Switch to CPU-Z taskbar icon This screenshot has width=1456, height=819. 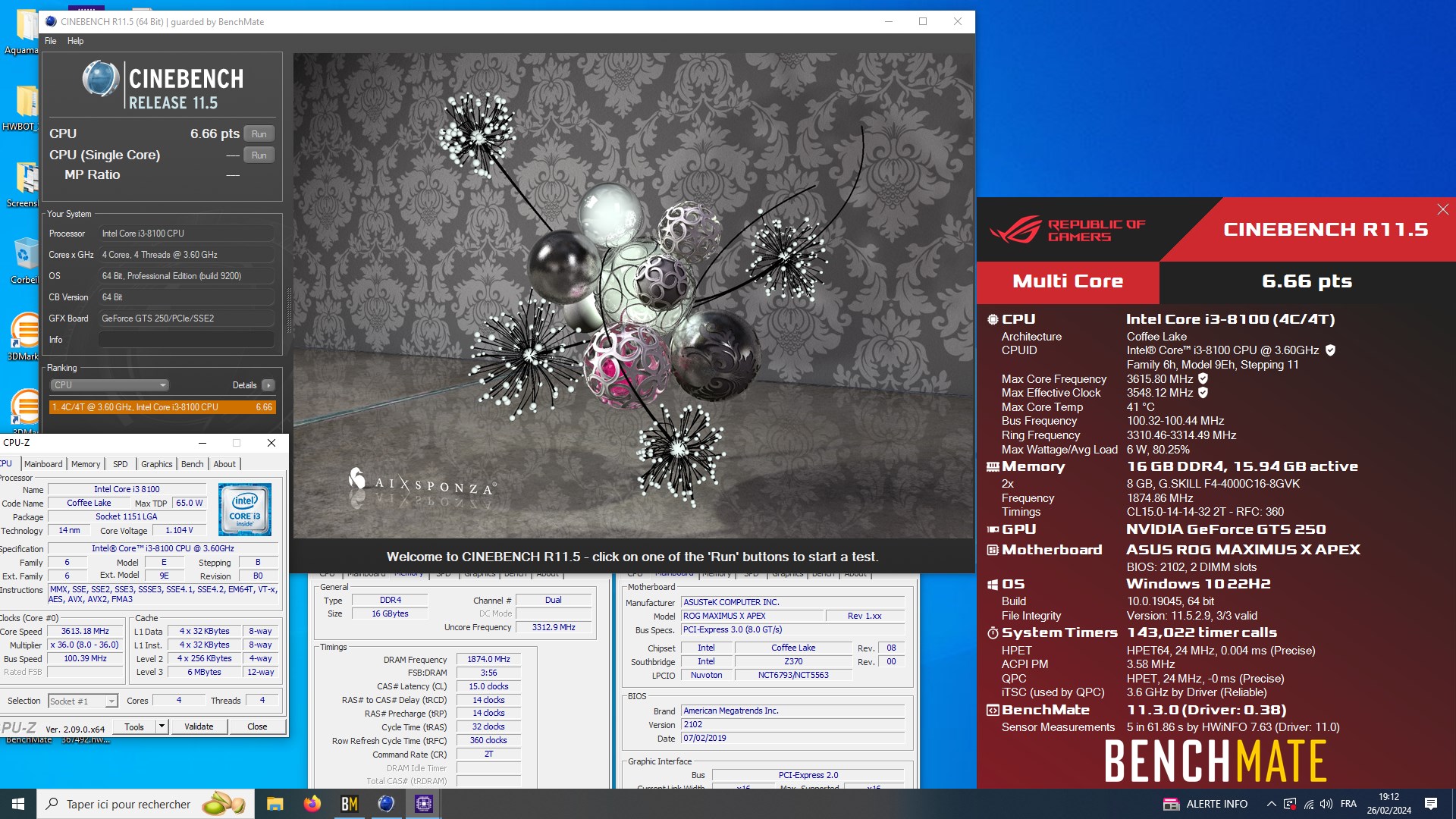click(423, 804)
